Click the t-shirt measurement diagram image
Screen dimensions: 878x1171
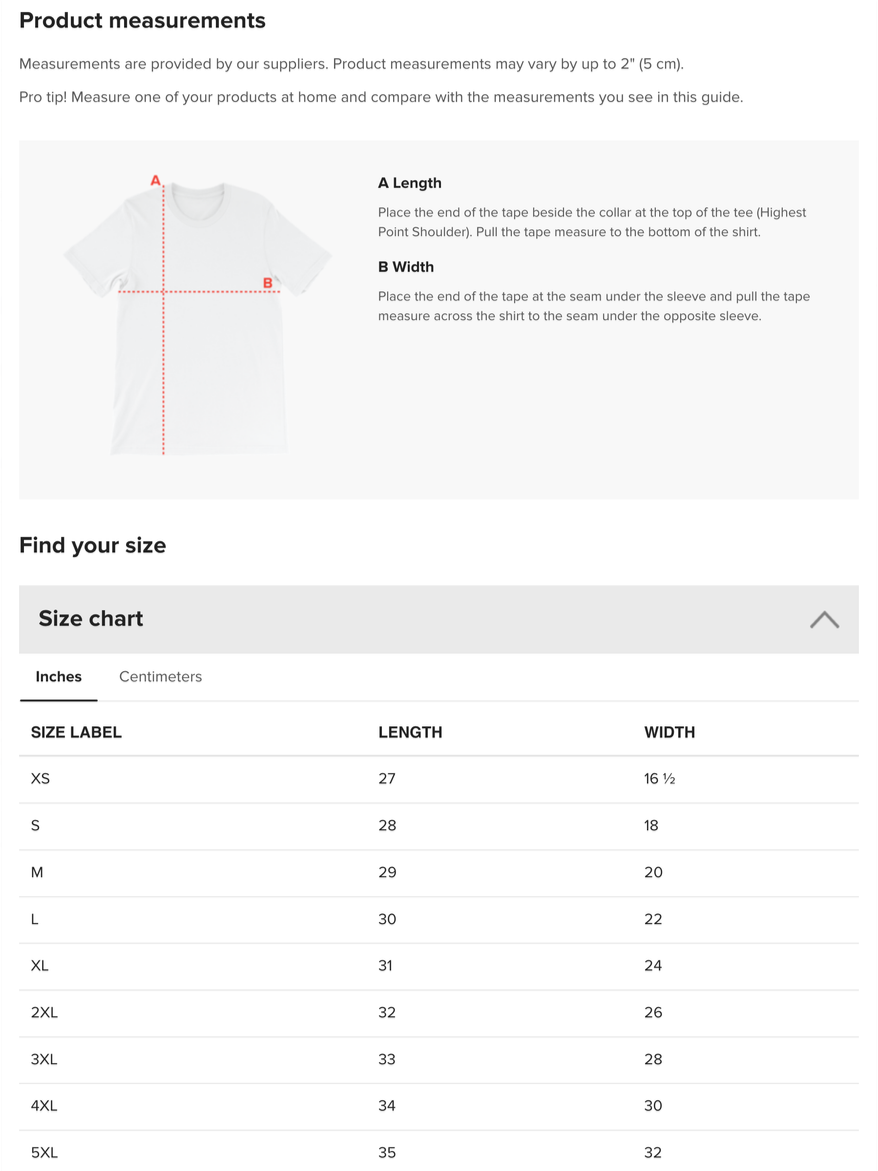[198, 316]
